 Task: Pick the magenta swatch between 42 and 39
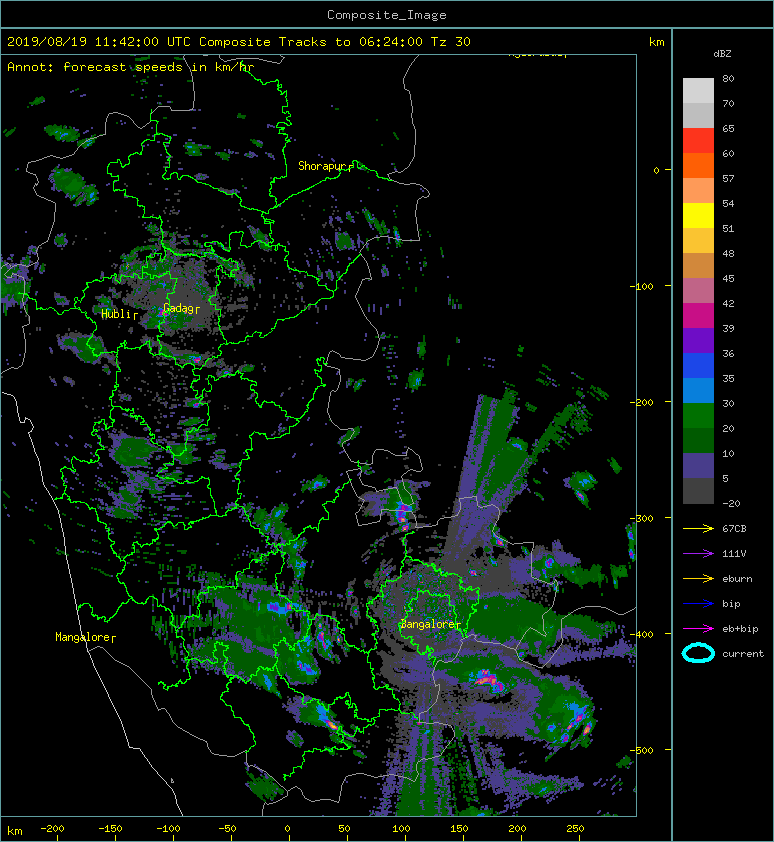(x=698, y=315)
